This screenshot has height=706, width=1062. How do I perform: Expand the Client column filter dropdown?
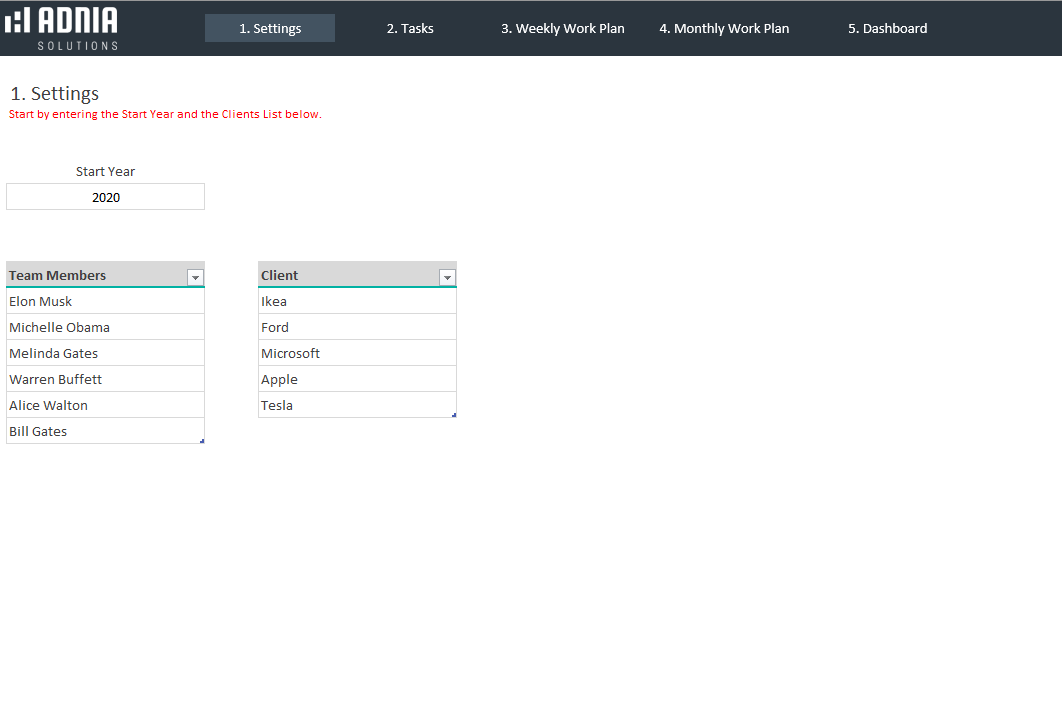(447, 277)
